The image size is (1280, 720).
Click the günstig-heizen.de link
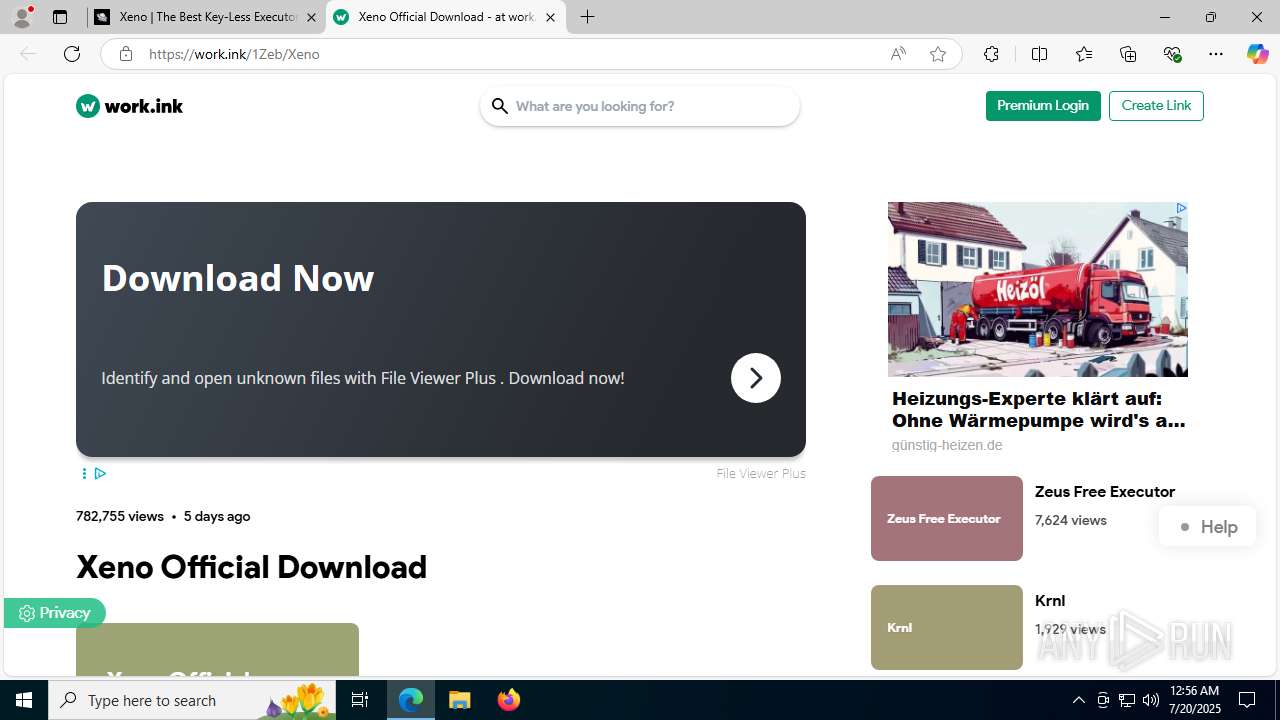pos(947,445)
